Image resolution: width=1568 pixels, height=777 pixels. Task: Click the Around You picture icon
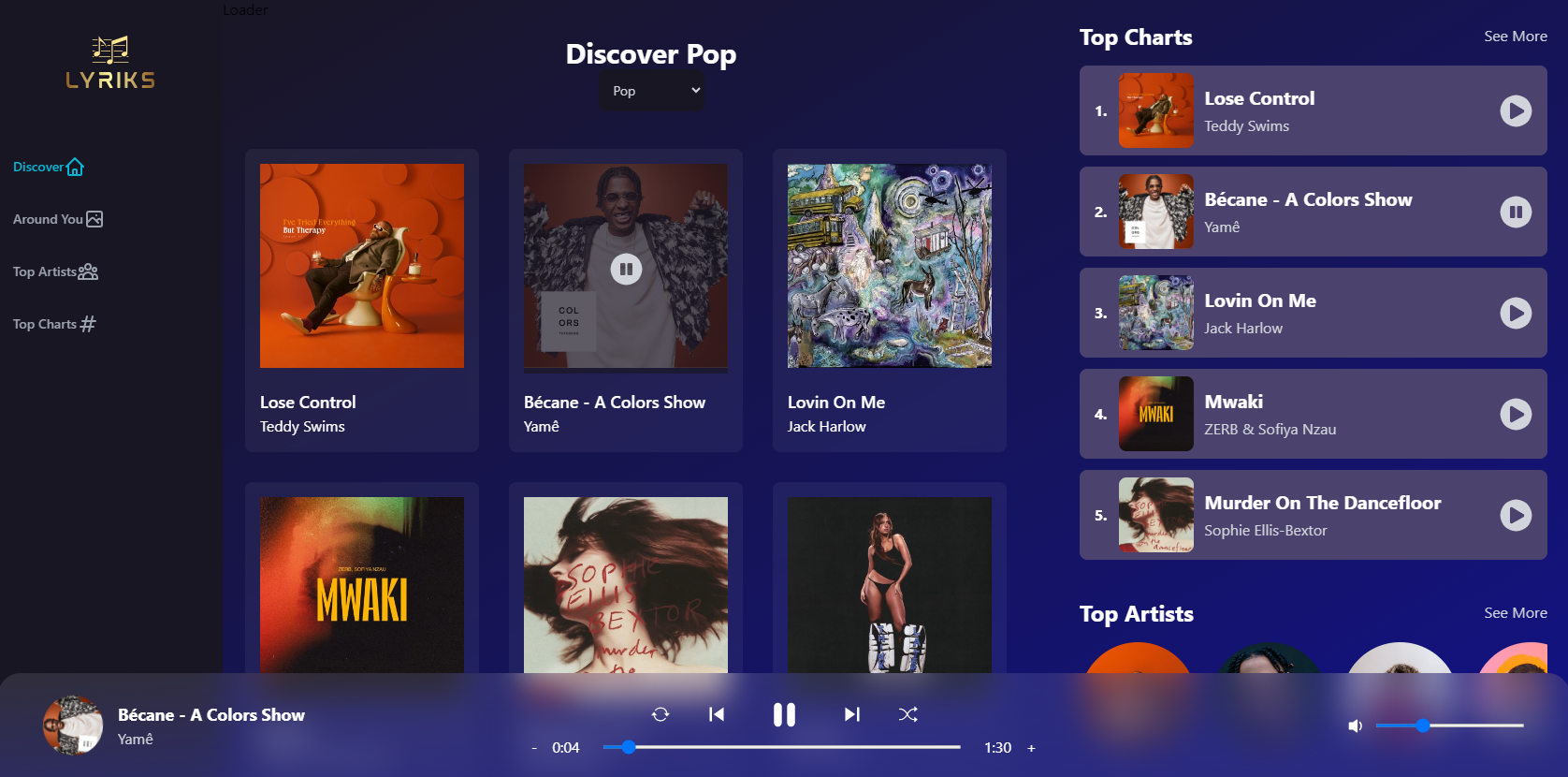94,219
